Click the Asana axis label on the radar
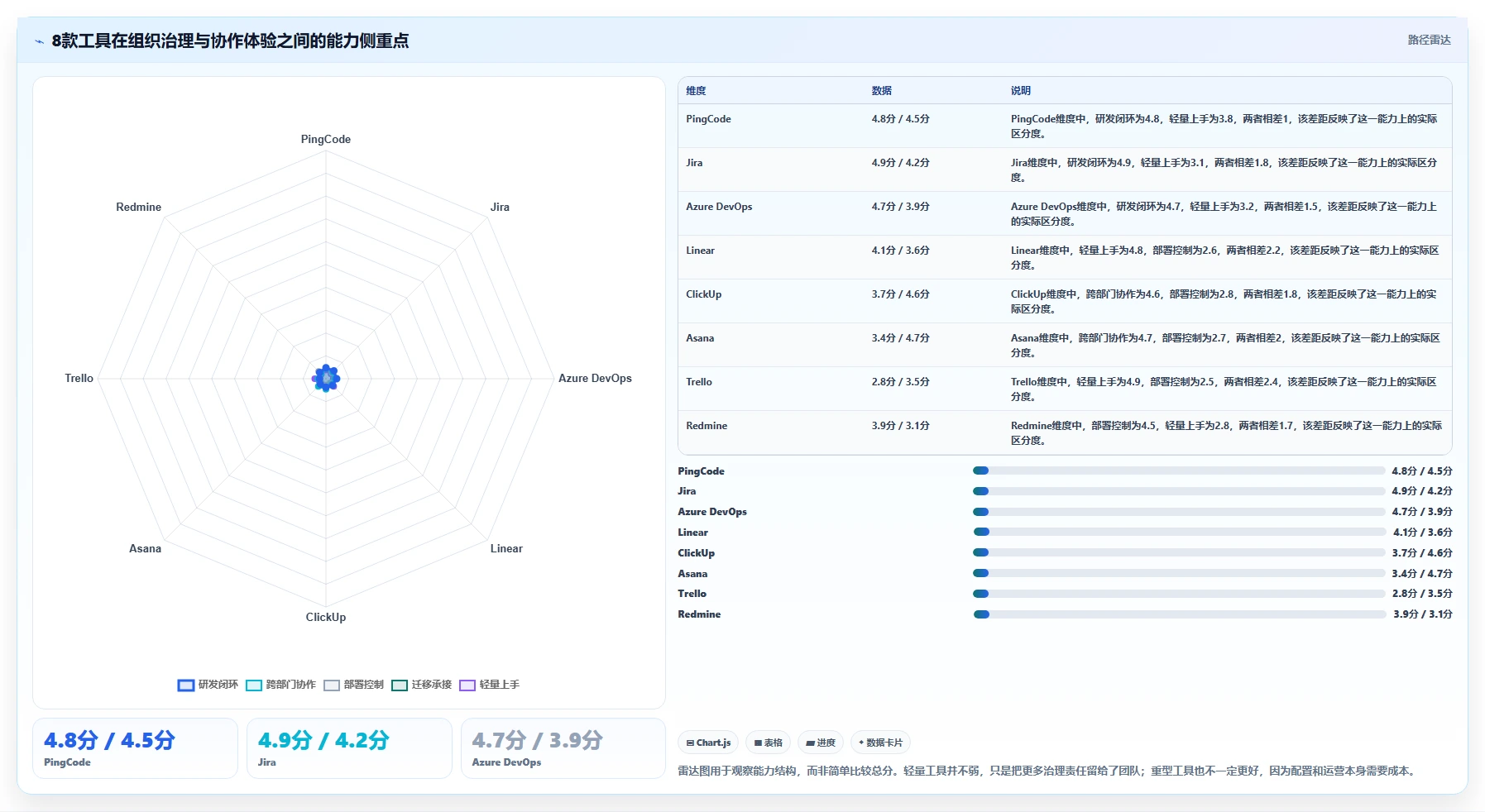The width and height of the screenshot is (1485, 812). [x=145, y=548]
